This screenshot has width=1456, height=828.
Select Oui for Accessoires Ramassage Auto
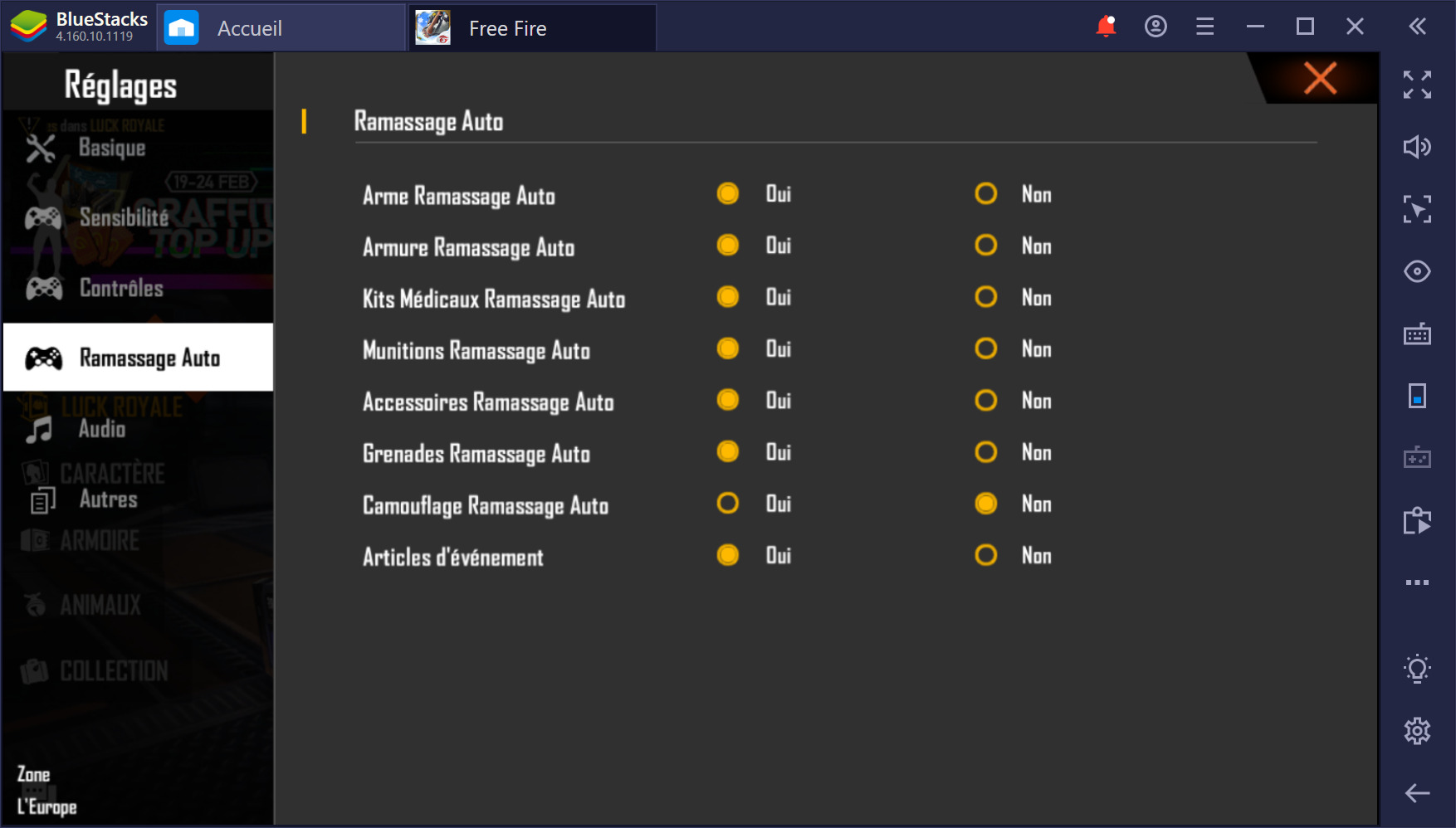point(728,401)
